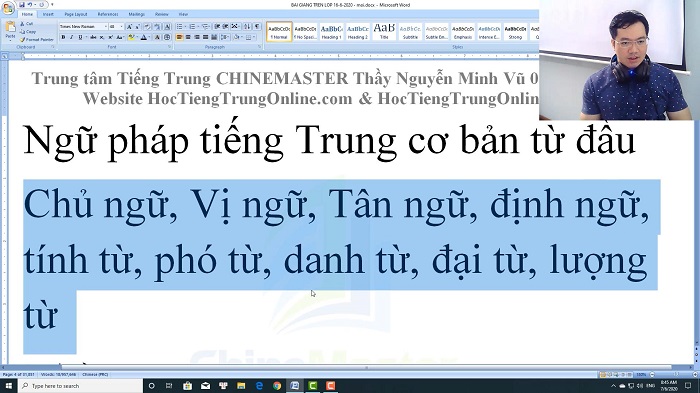Viewport: 700px width, 393px height.
Task: Apply the Heading 2 style
Action: 358,32
